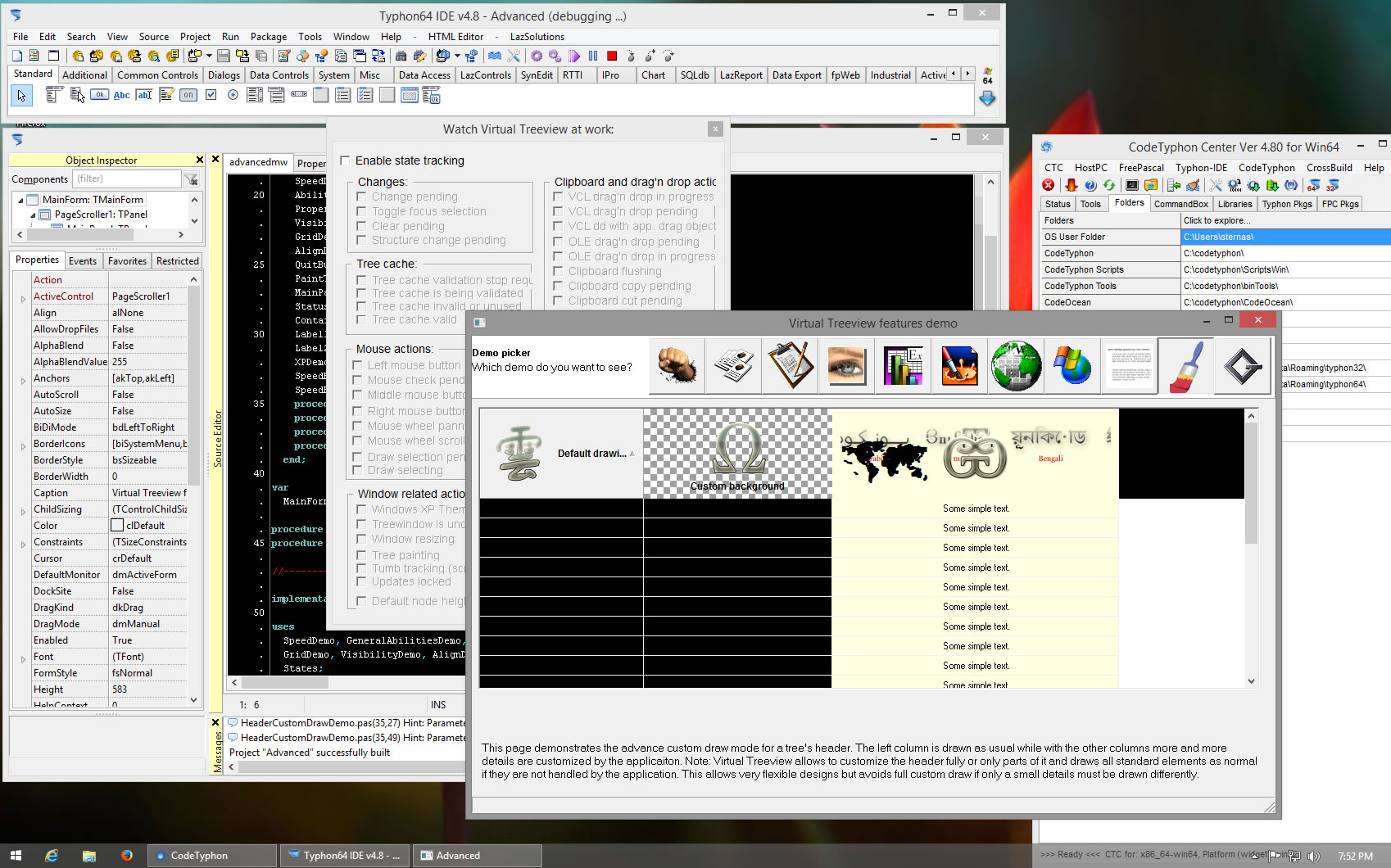Click the purple Run arrow icon
This screenshot has width=1391, height=868.
[x=574, y=56]
